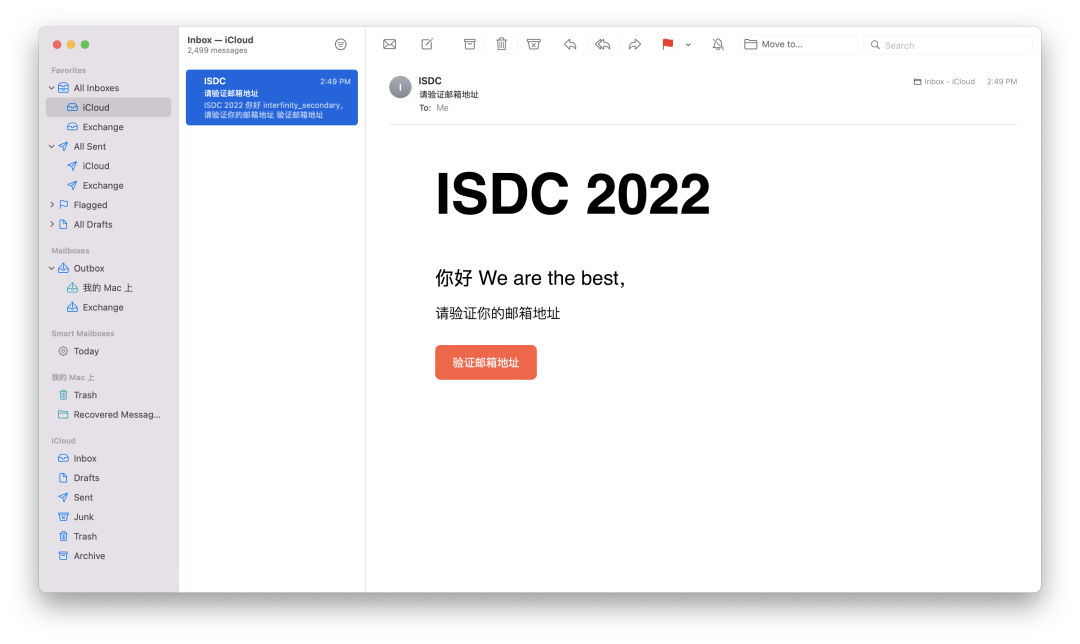This screenshot has width=1080, height=644.
Task: Collapse the All Inboxes group
Action: pos(52,88)
